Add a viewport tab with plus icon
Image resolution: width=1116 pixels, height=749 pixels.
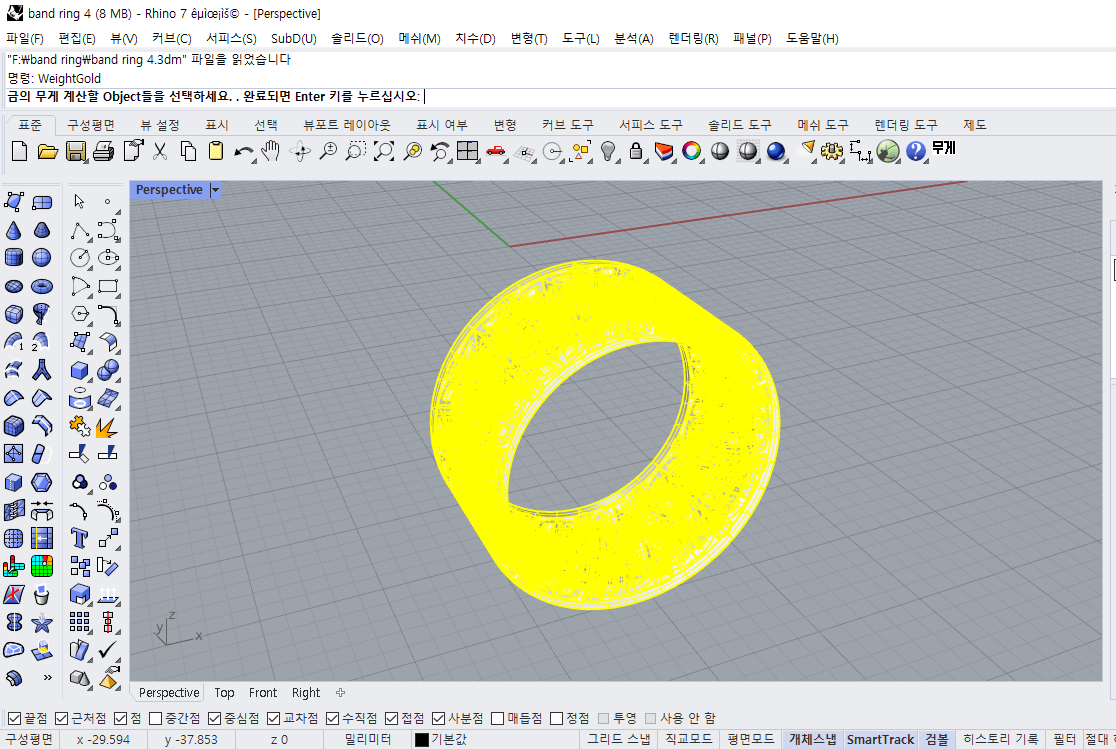(340, 693)
